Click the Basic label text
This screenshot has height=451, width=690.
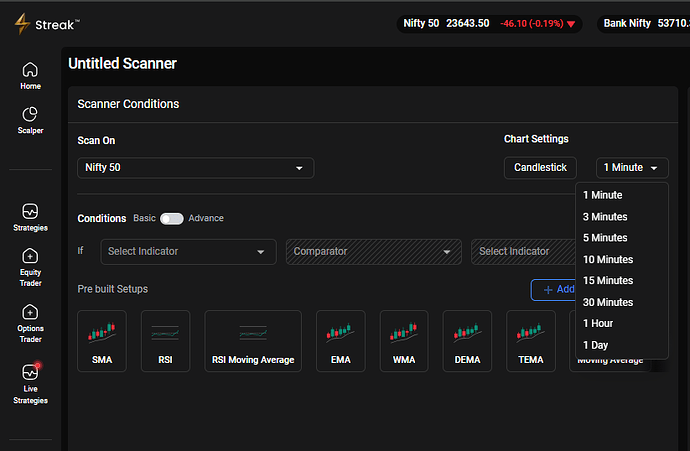[144, 218]
